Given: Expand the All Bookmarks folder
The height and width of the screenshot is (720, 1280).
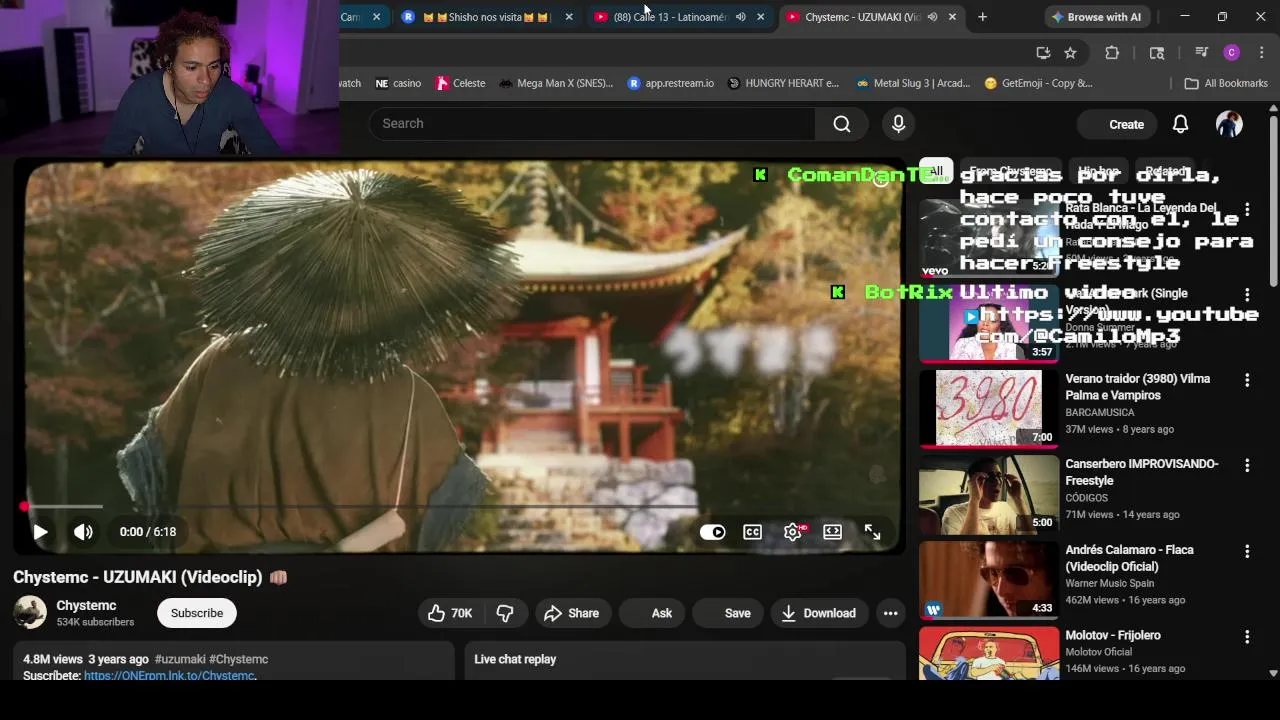Looking at the screenshot, I should (x=1226, y=83).
